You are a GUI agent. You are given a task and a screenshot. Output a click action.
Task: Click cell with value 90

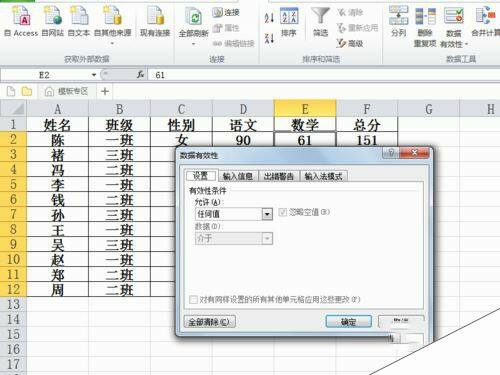click(243, 140)
